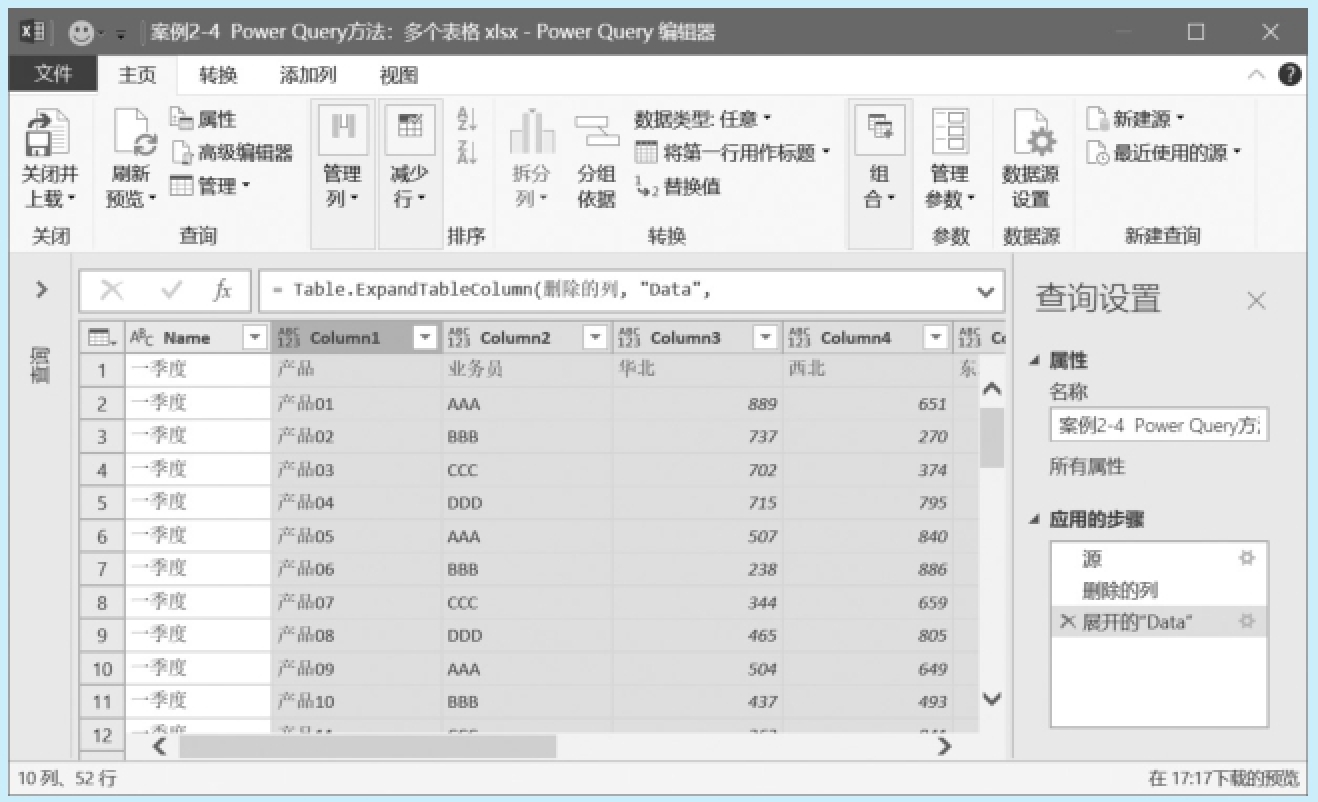Expand the collapsed queries pane
This screenshot has height=802, width=1318.
point(41,290)
